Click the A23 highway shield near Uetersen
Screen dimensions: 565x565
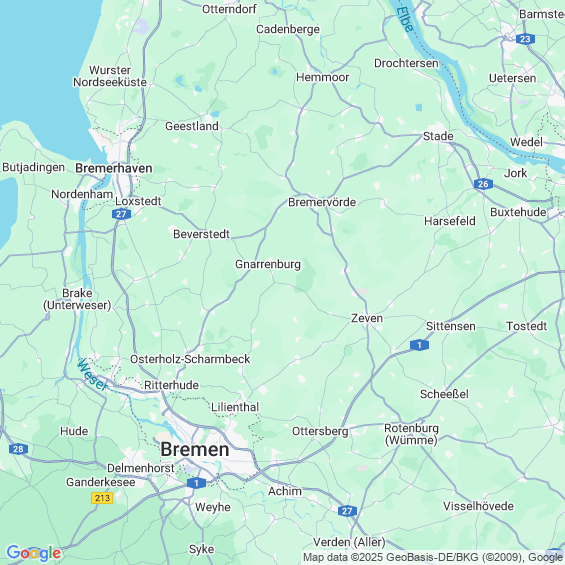[x=525, y=39]
